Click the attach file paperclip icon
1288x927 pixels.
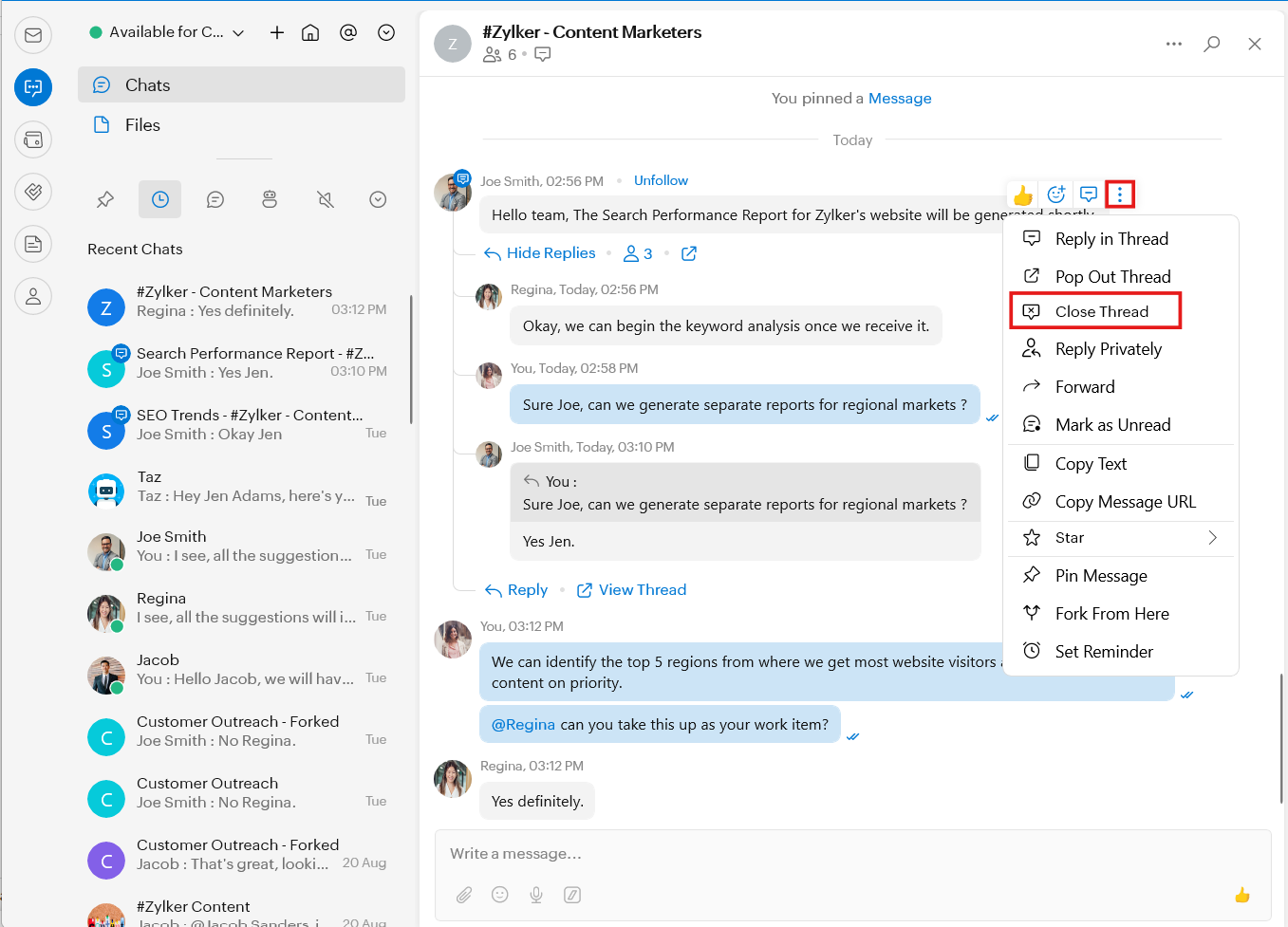[x=464, y=895]
